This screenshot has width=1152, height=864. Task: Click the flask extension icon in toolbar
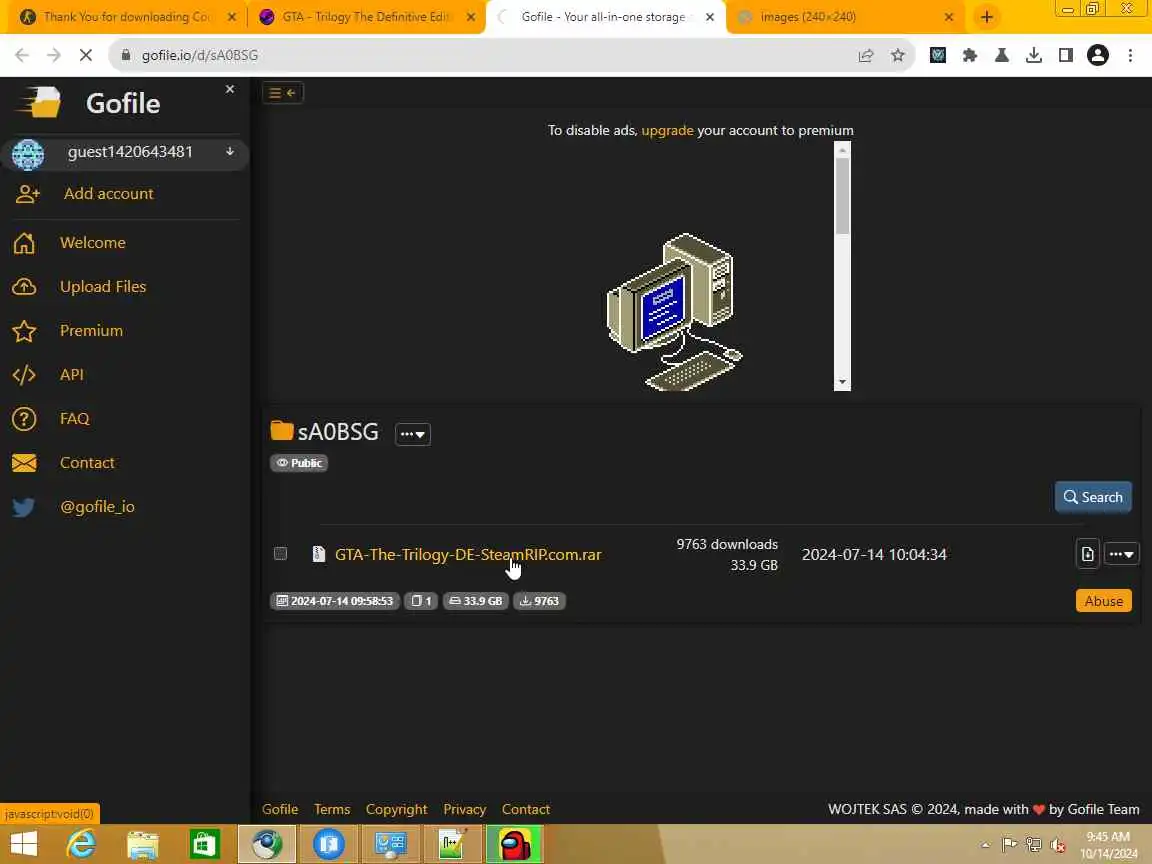1001,55
